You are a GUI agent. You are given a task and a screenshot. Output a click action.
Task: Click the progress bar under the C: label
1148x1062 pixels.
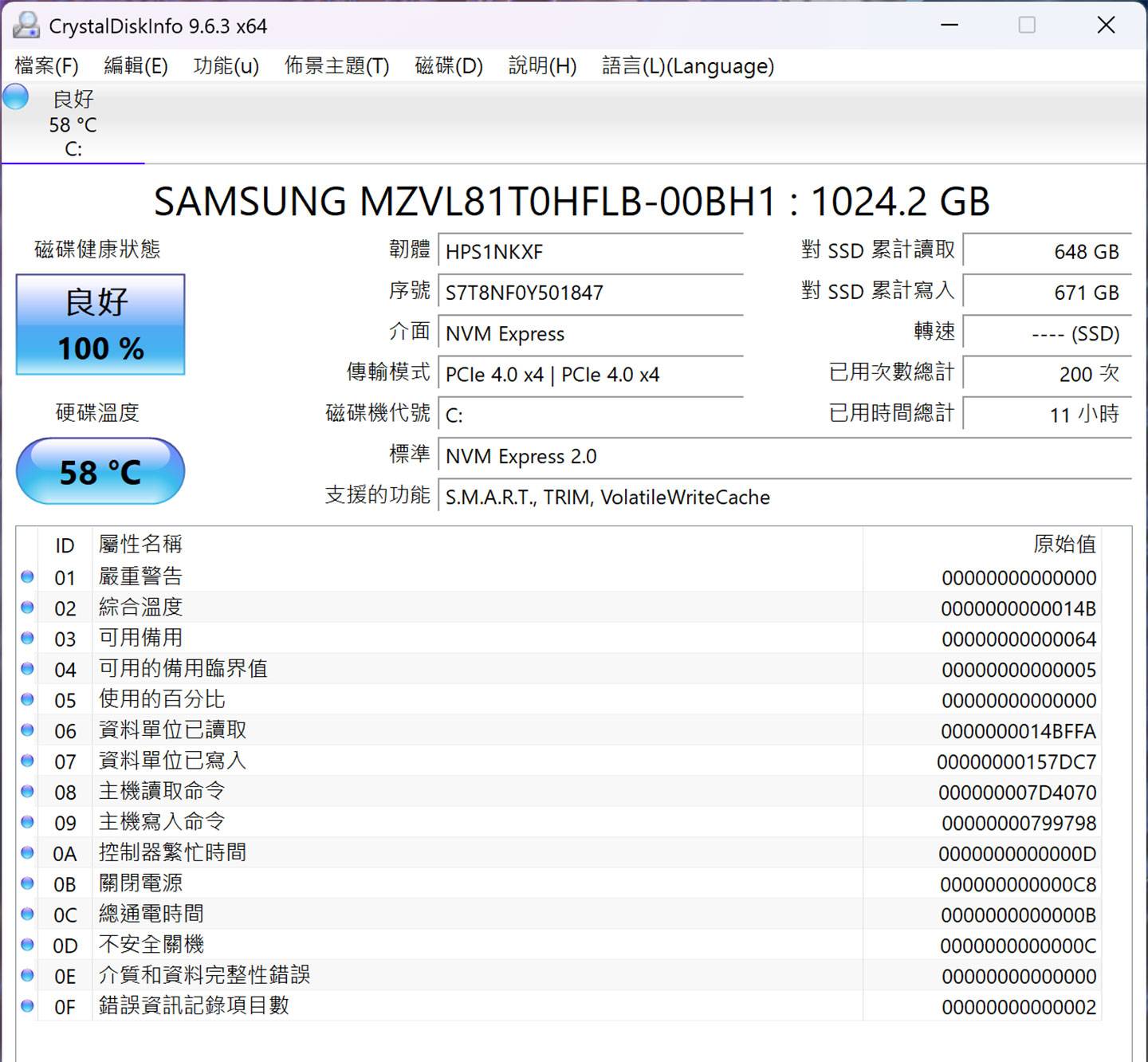tap(74, 164)
